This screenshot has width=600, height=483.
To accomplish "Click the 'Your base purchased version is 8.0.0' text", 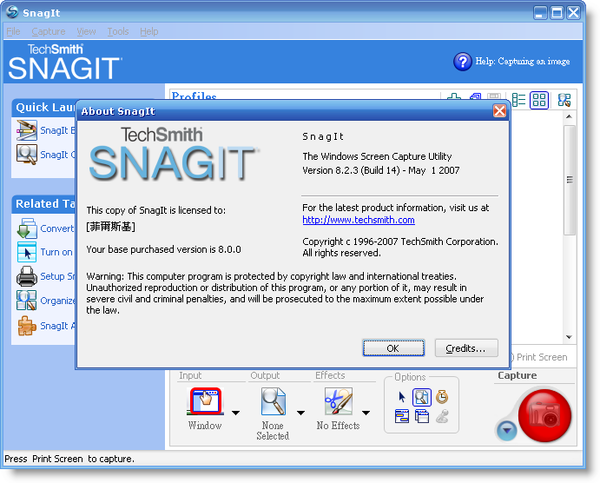I will pyautogui.click(x=163, y=250).
